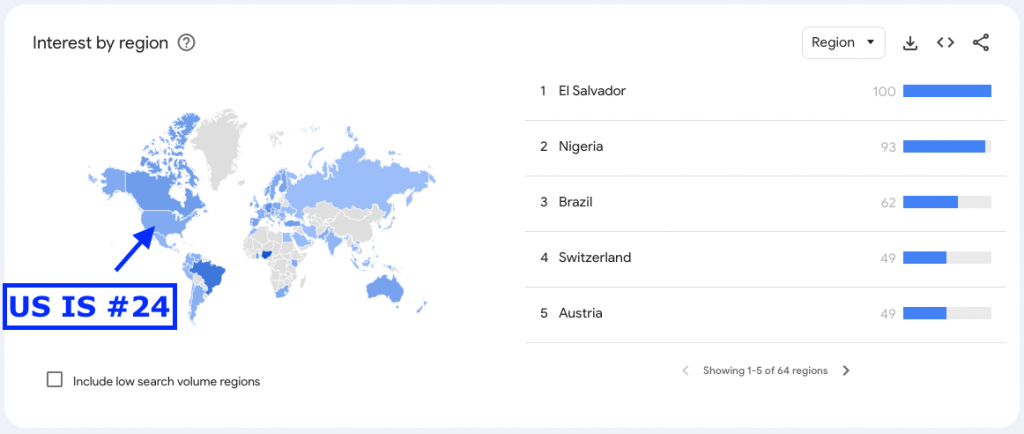
Task: Click the 'US IS #24' annotation box
Action: (90, 307)
